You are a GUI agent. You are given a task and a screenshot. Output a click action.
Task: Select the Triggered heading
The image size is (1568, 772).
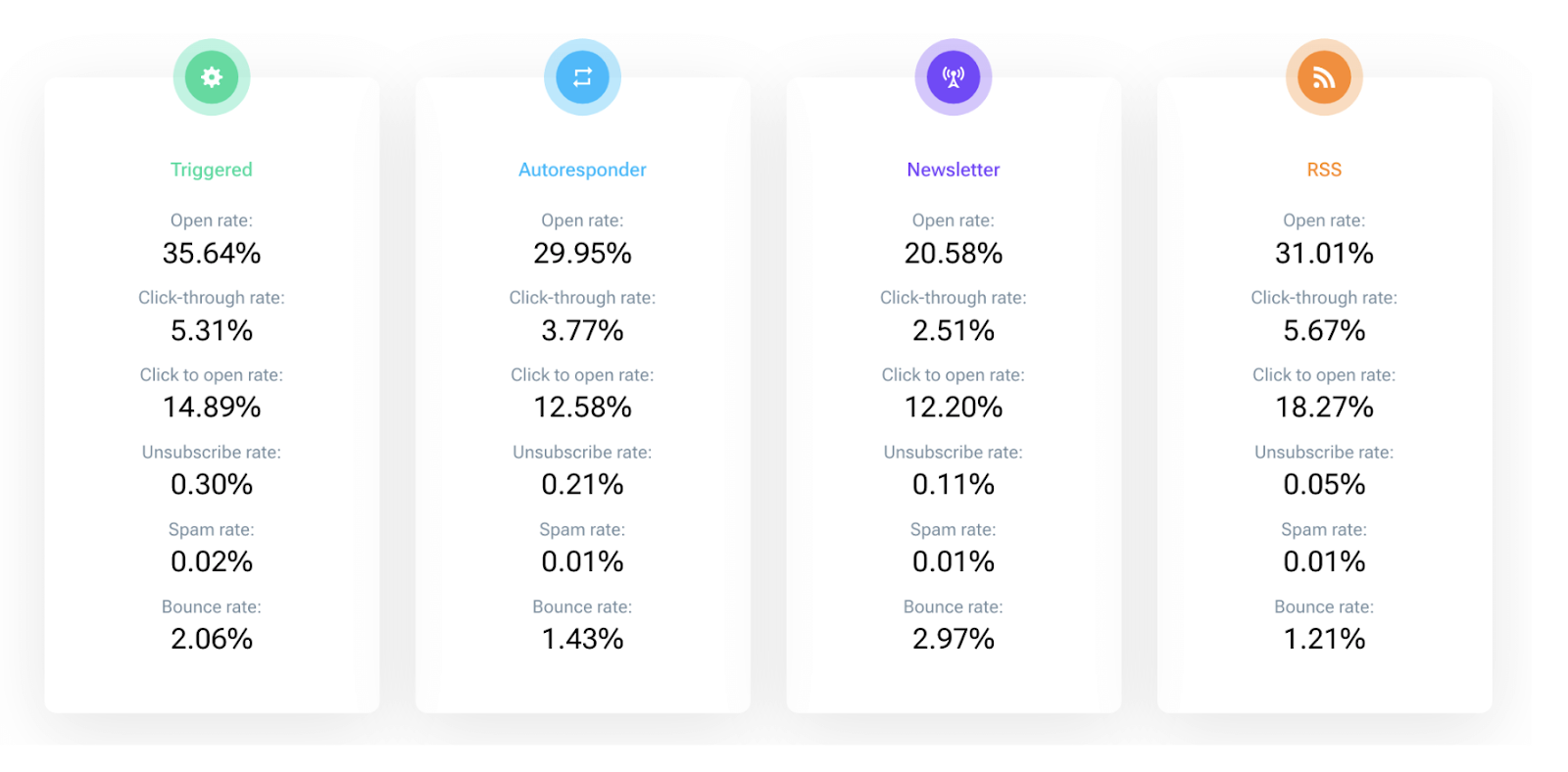[212, 169]
